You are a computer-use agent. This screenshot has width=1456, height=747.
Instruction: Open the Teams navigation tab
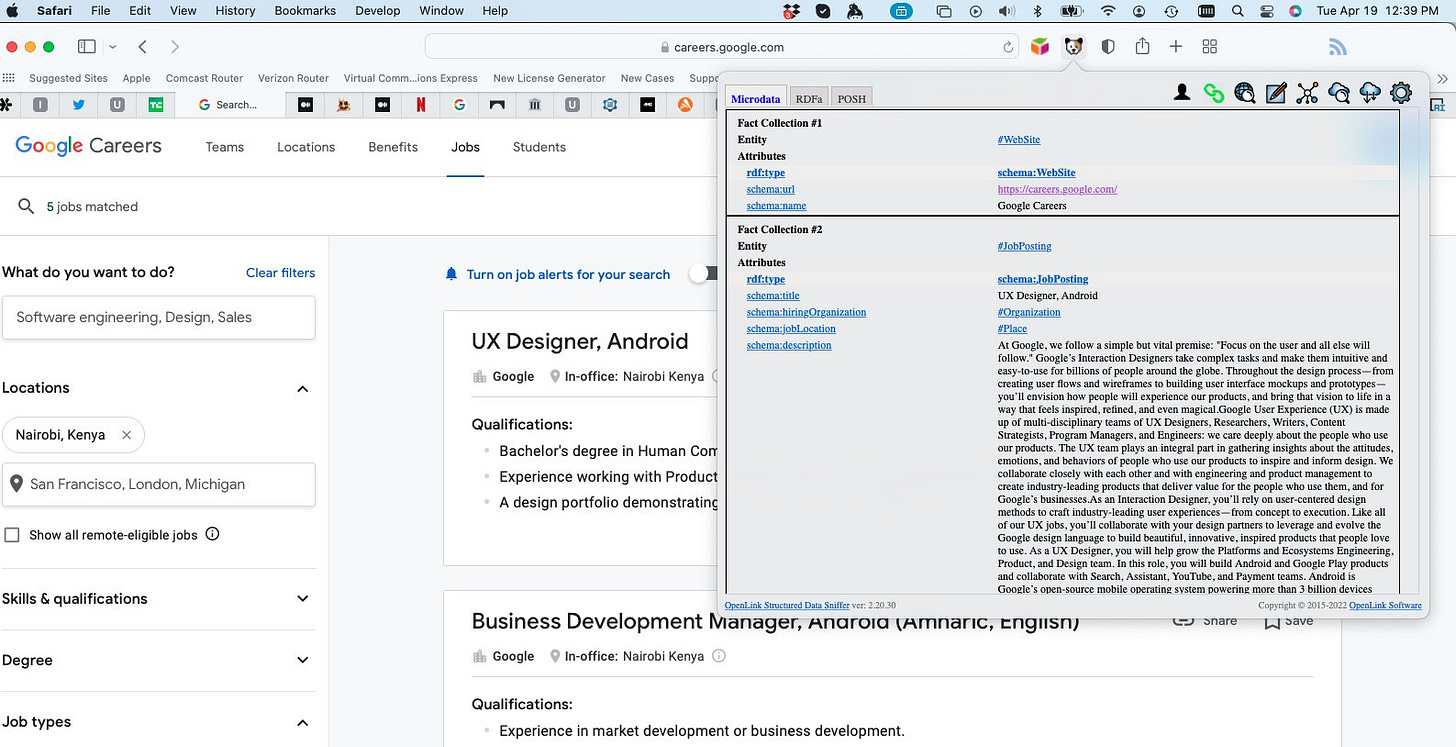[x=225, y=147]
